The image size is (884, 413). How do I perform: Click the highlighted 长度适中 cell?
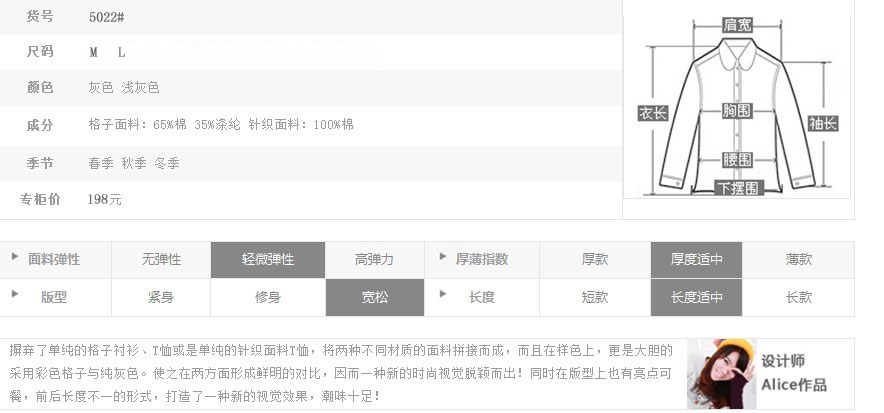696,297
